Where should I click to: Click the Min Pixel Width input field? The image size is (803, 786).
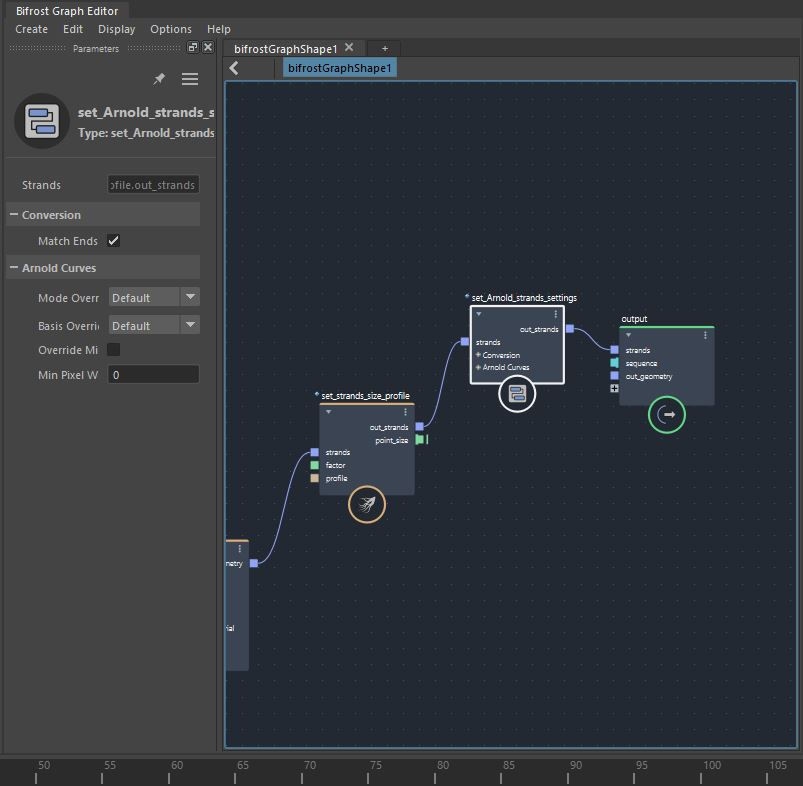click(153, 375)
